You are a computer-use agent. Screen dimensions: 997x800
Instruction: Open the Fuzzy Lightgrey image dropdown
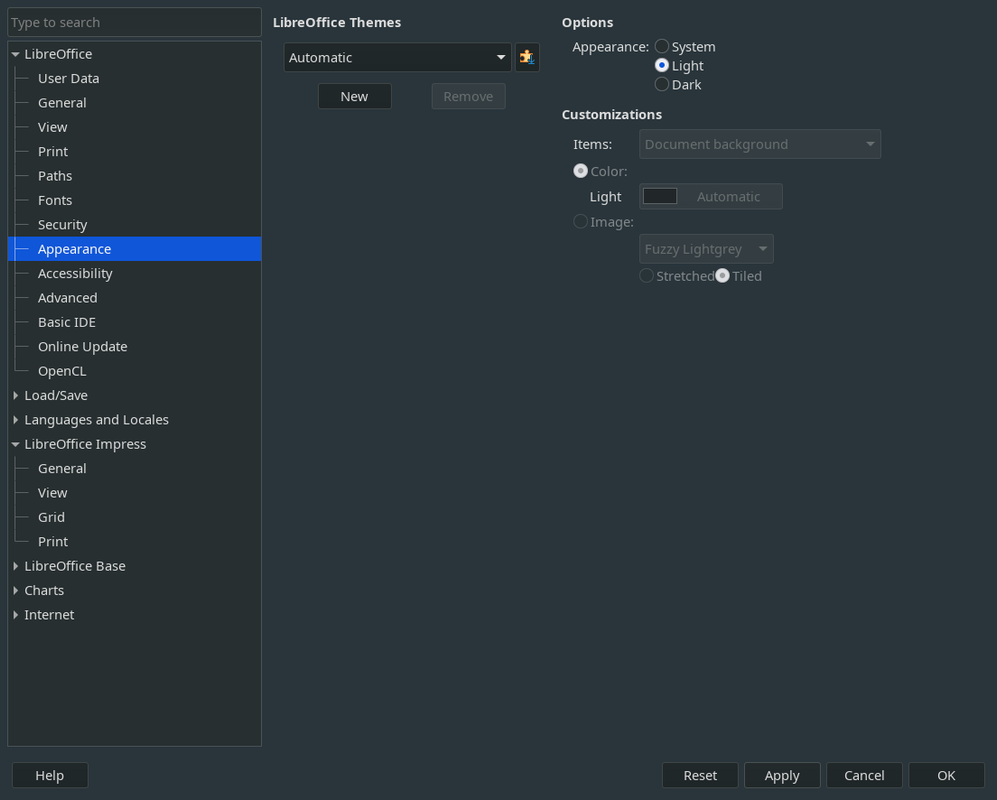[706, 249]
